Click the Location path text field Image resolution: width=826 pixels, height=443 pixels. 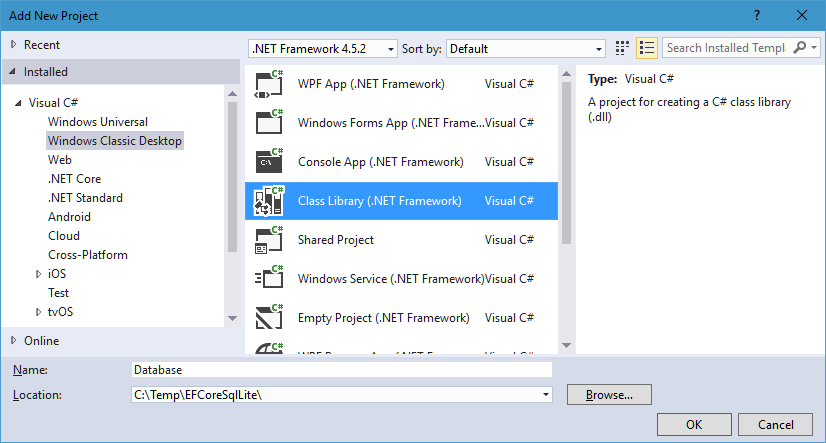[335, 395]
